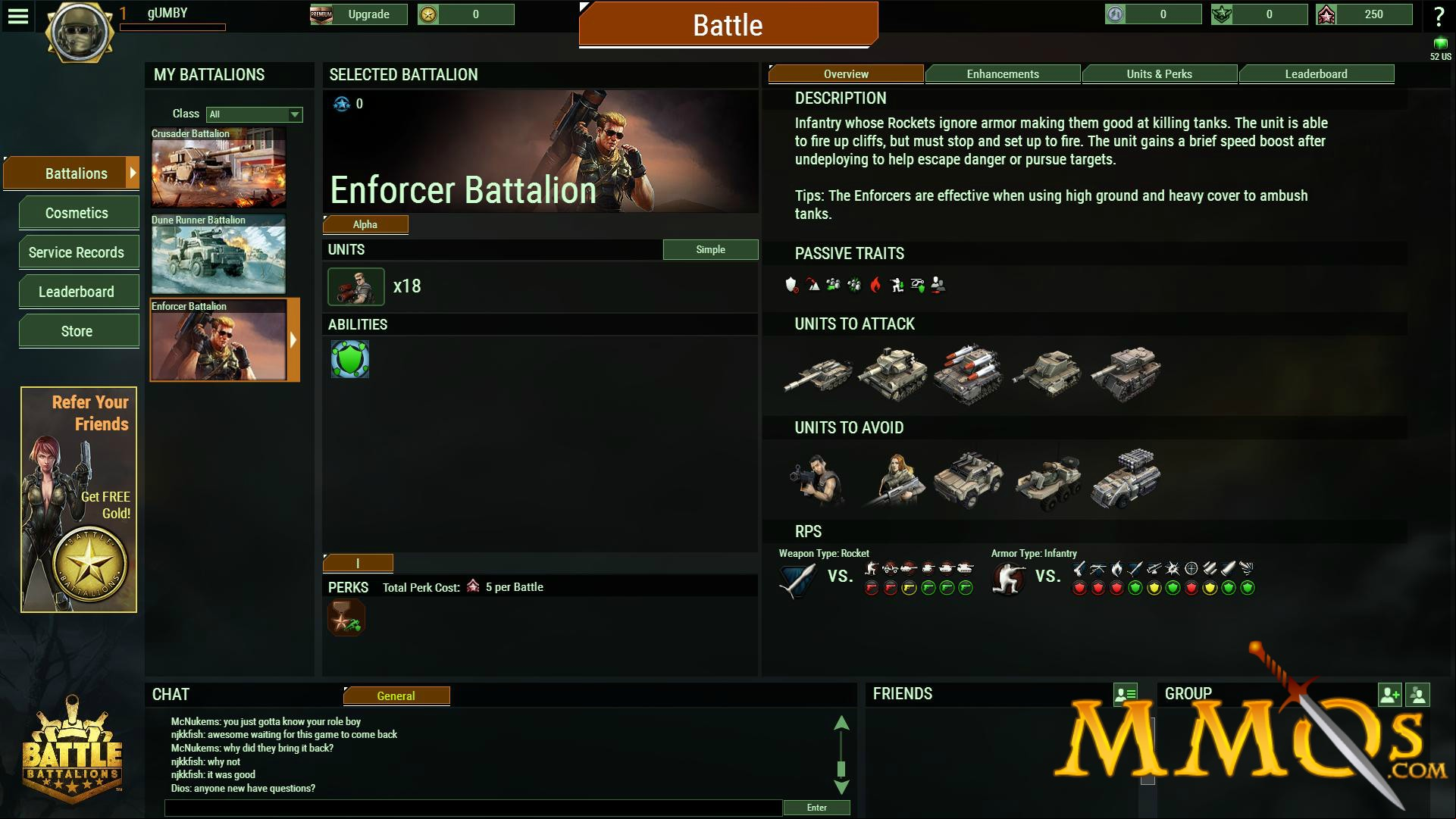1456x819 pixels.
Task: Open the Class filter dropdown
Action: (254, 114)
